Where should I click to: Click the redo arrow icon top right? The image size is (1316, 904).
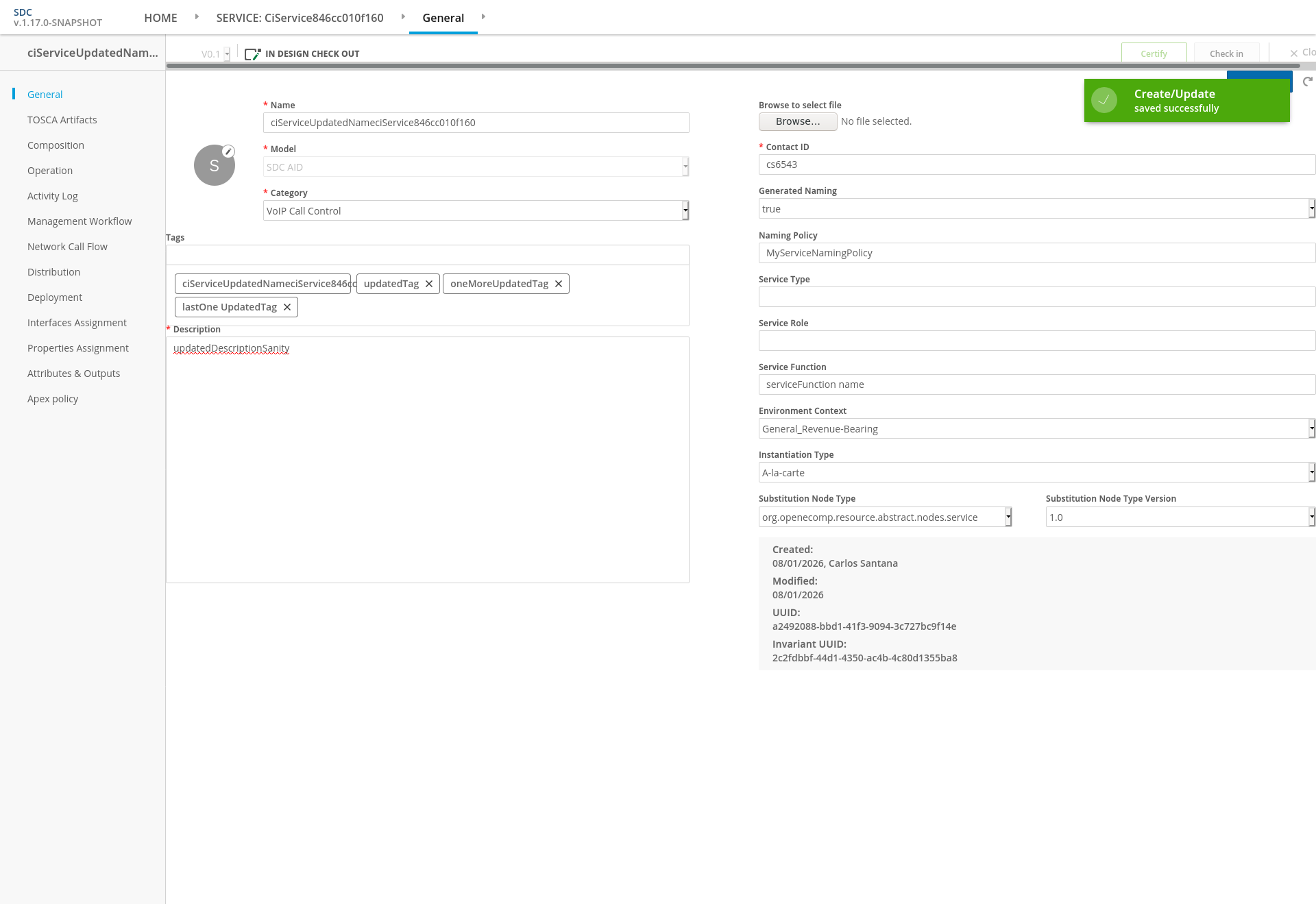coord(1308,82)
